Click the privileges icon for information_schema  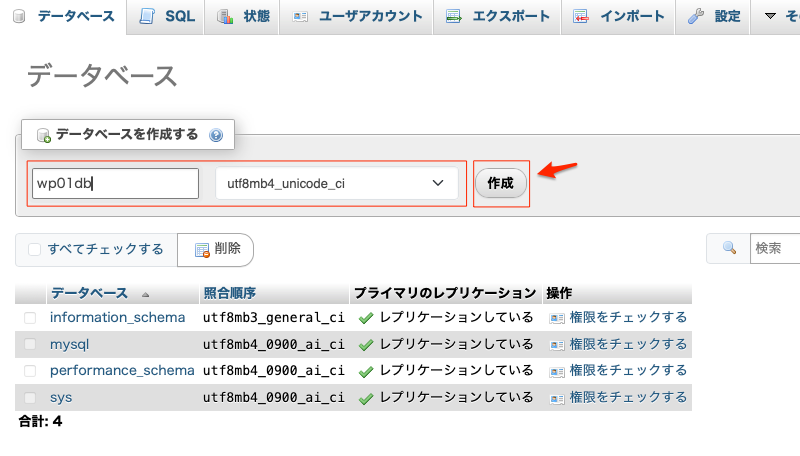(557, 317)
